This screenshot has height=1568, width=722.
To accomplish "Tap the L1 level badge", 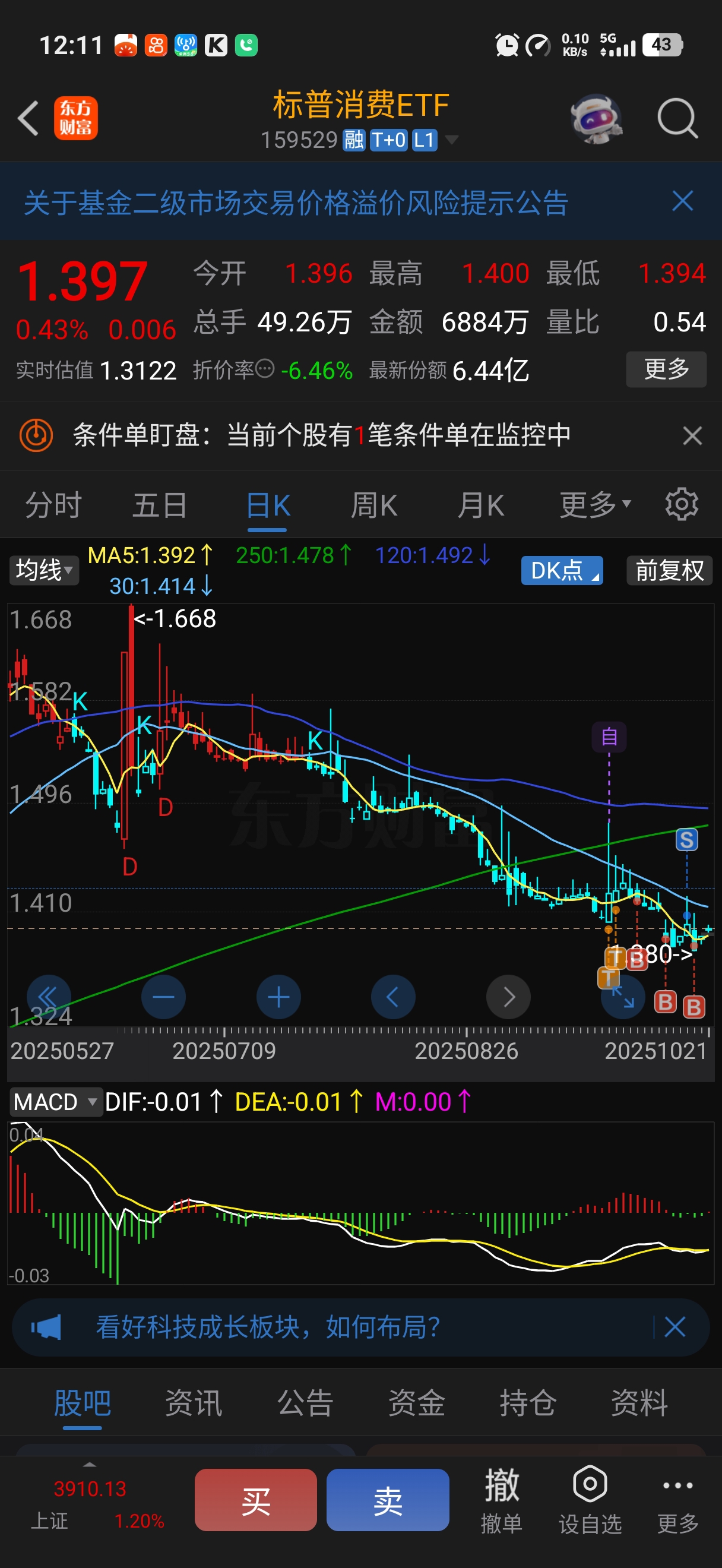I will tap(425, 141).
